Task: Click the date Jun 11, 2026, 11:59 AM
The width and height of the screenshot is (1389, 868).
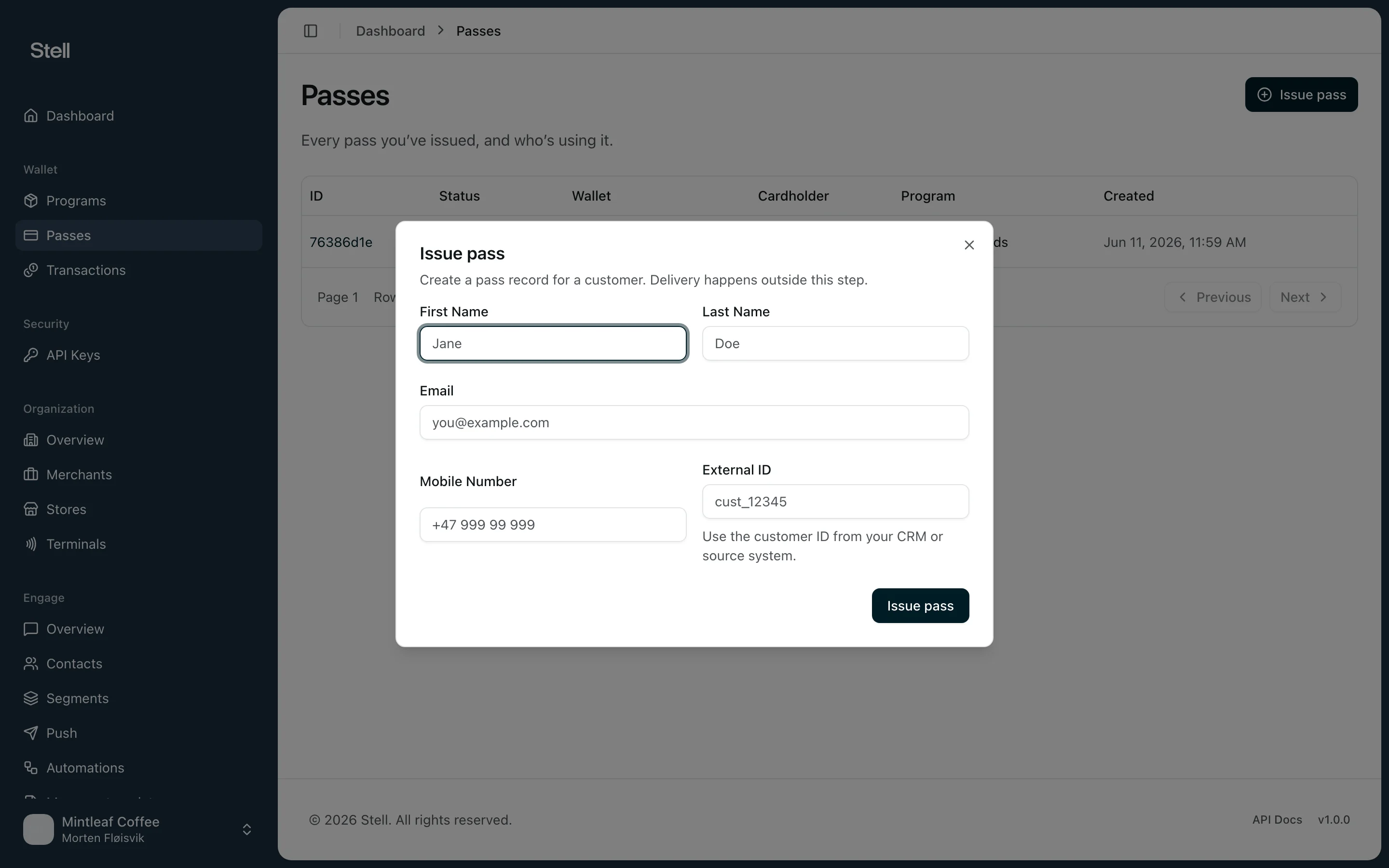Action: (1174, 242)
